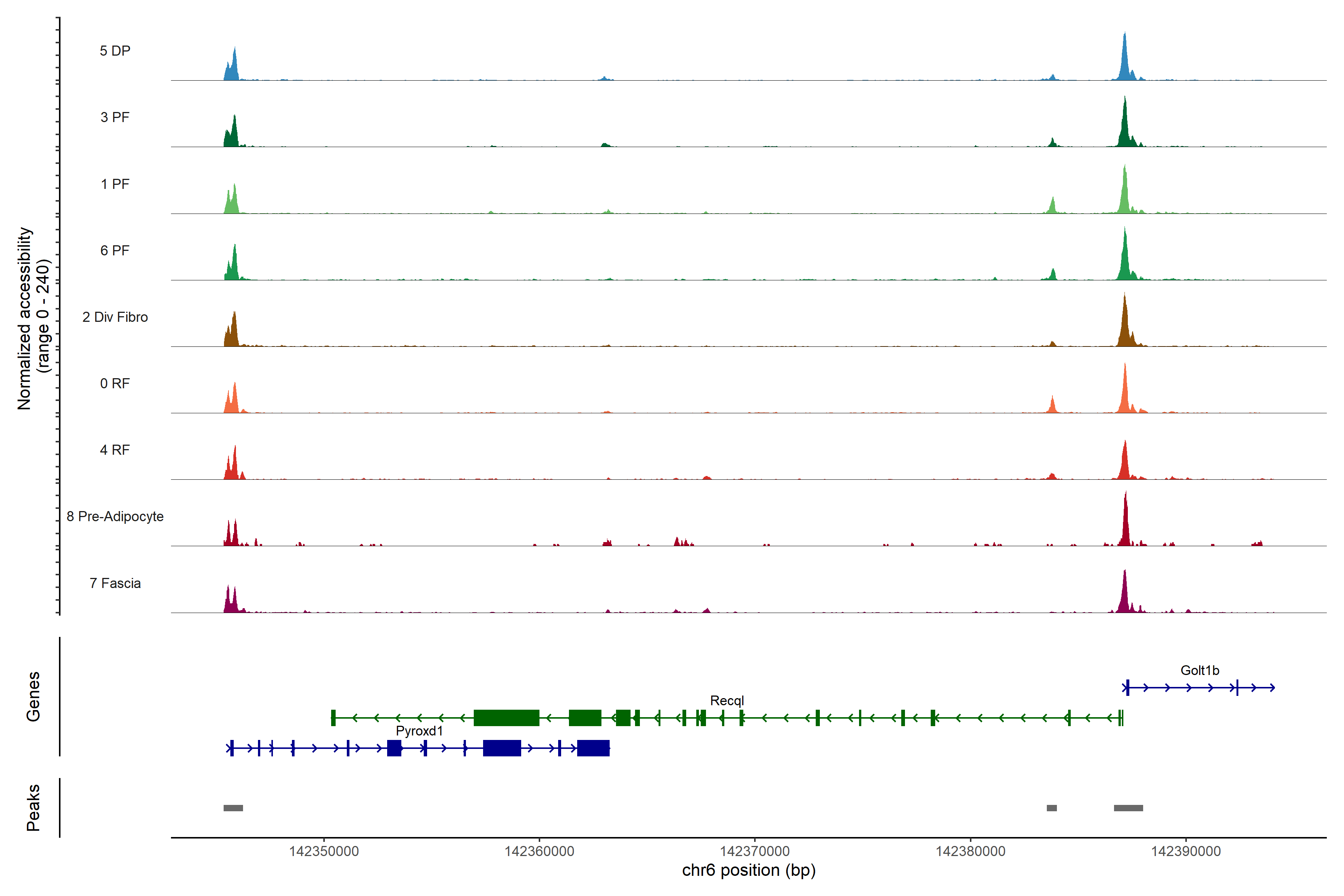The width and height of the screenshot is (1344, 896).
Task: Click the Genes panel label
Action: [33, 697]
